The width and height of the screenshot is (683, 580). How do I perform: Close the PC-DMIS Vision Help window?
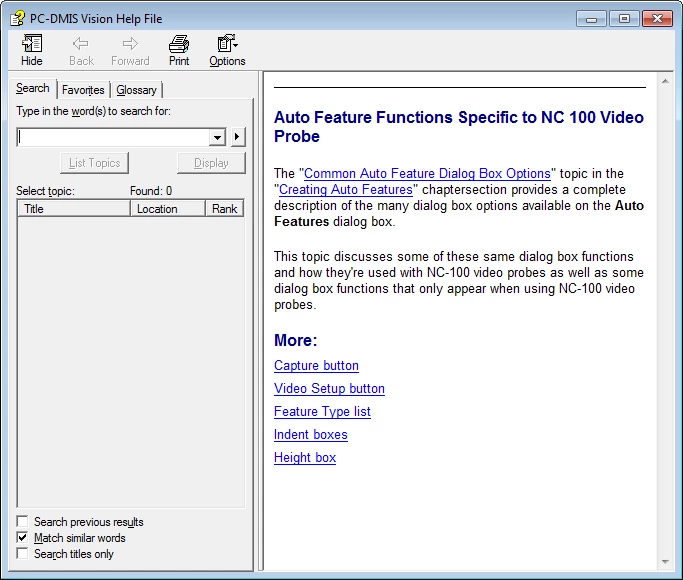(x=657, y=19)
